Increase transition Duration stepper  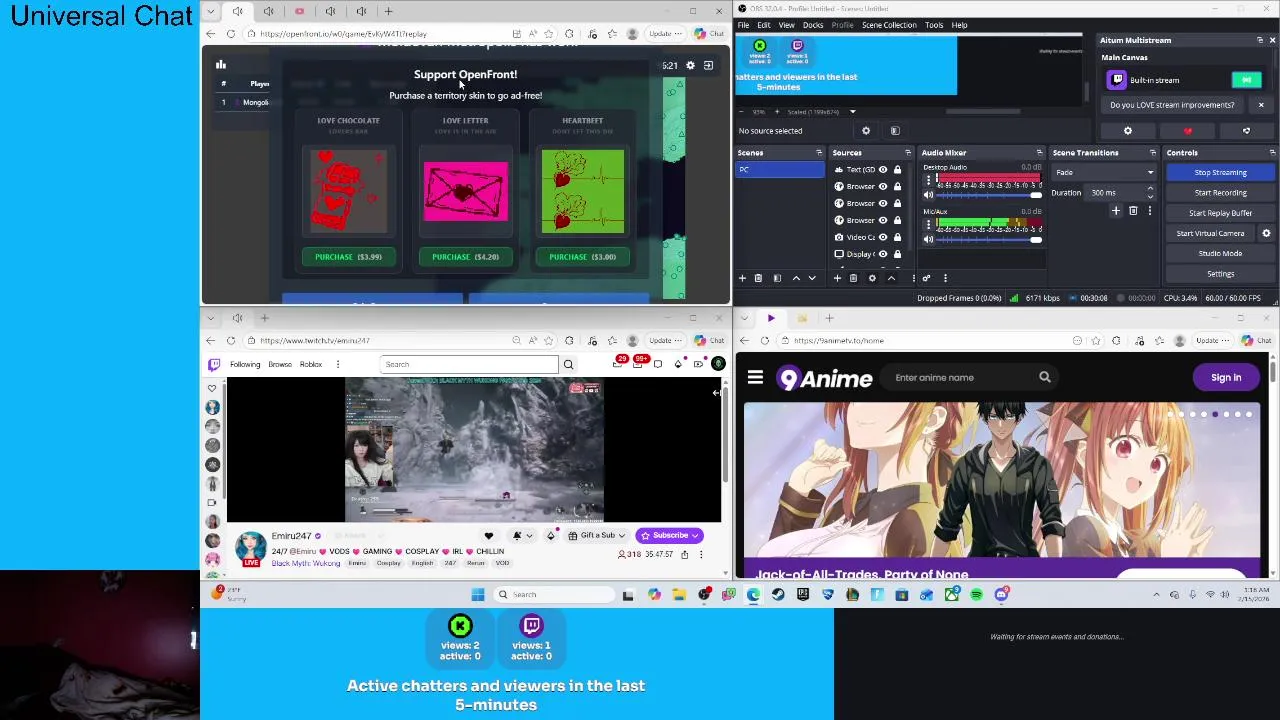(x=1150, y=189)
